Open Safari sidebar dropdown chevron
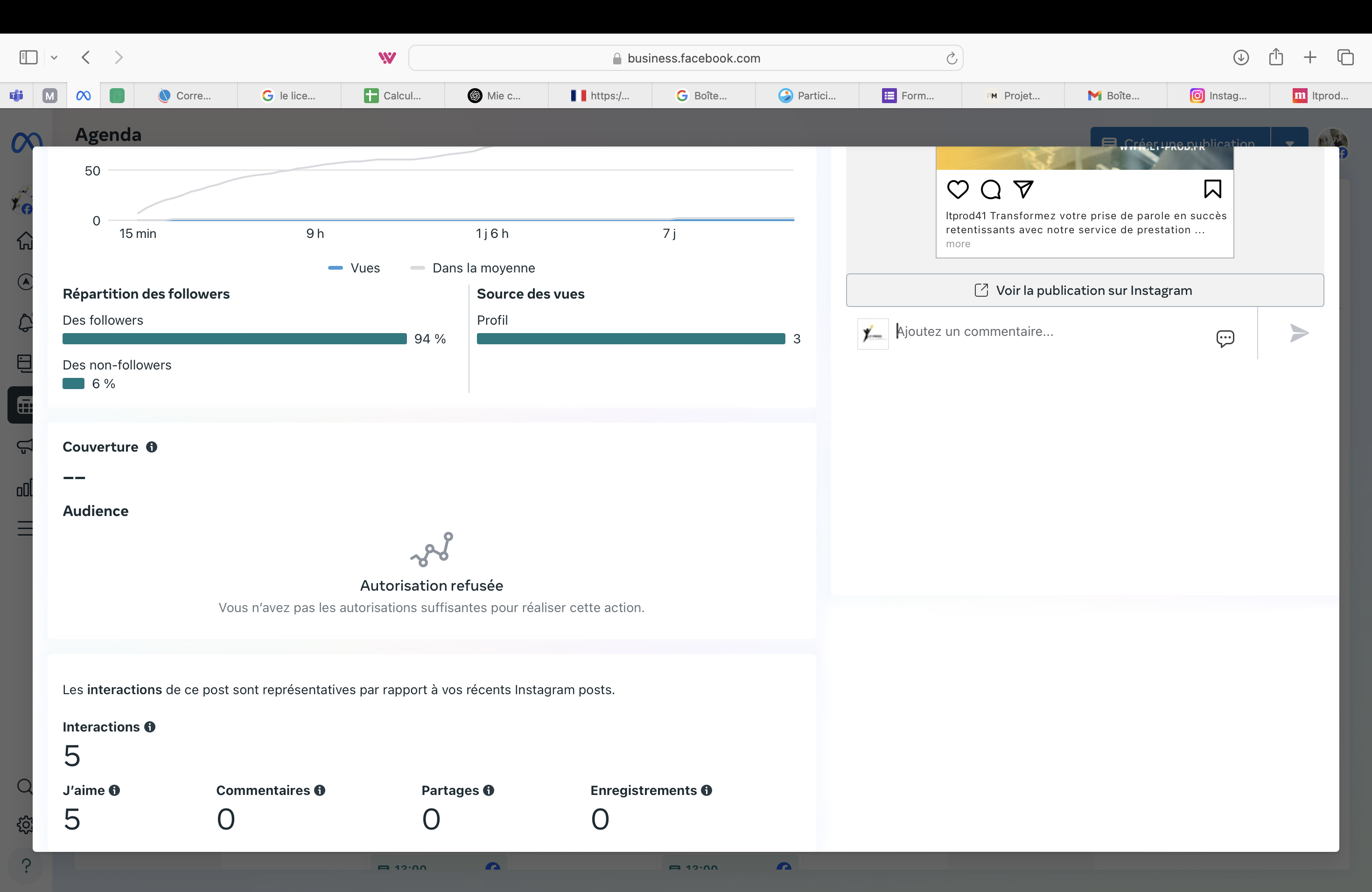This screenshot has height=892, width=1372. point(54,58)
